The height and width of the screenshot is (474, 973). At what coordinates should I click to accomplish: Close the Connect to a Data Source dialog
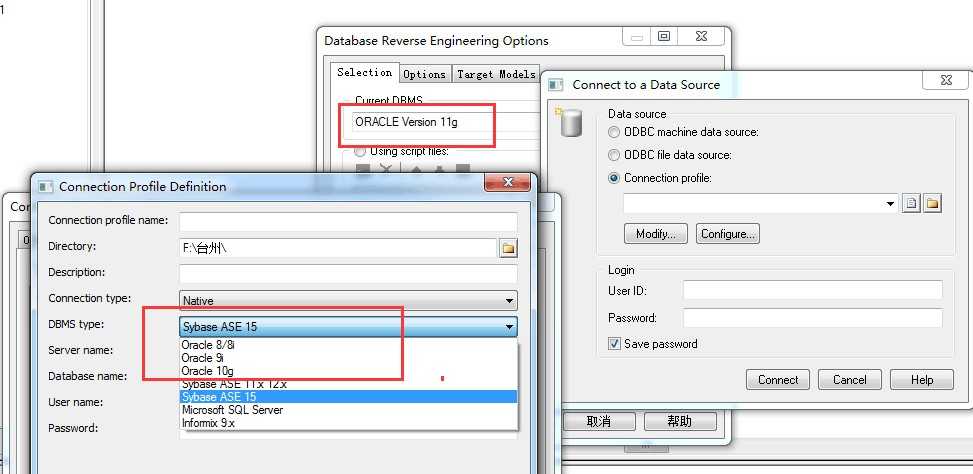[945, 80]
